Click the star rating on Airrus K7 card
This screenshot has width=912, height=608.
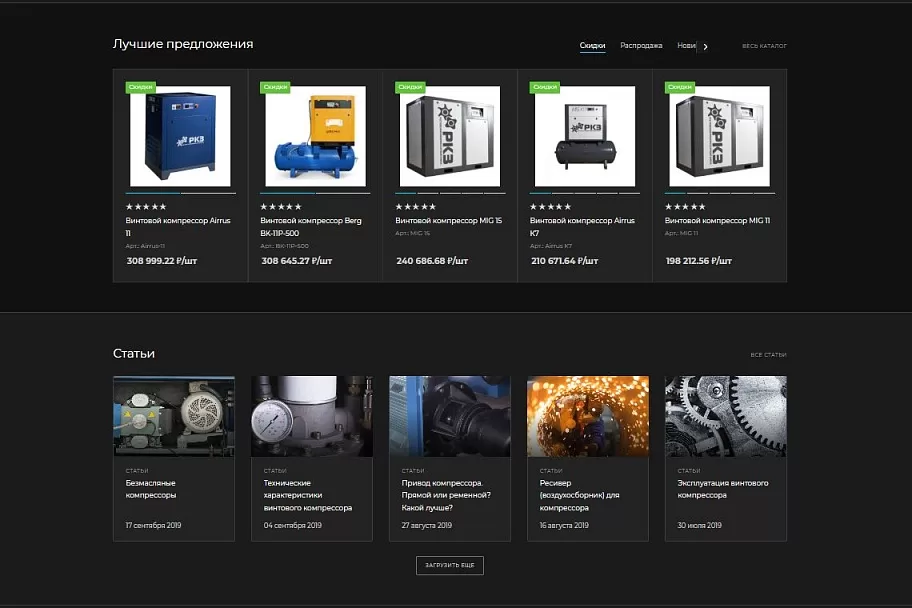point(550,207)
